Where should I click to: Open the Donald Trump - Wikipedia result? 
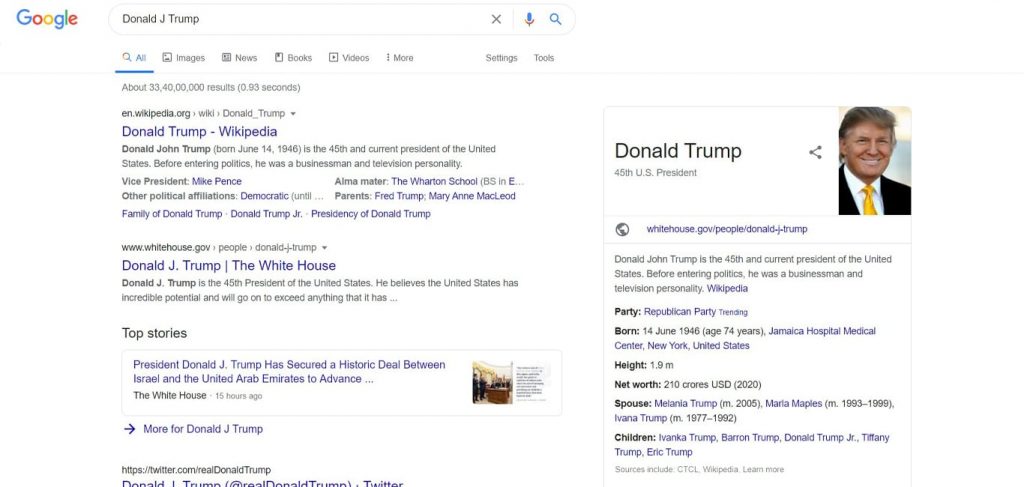point(199,131)
